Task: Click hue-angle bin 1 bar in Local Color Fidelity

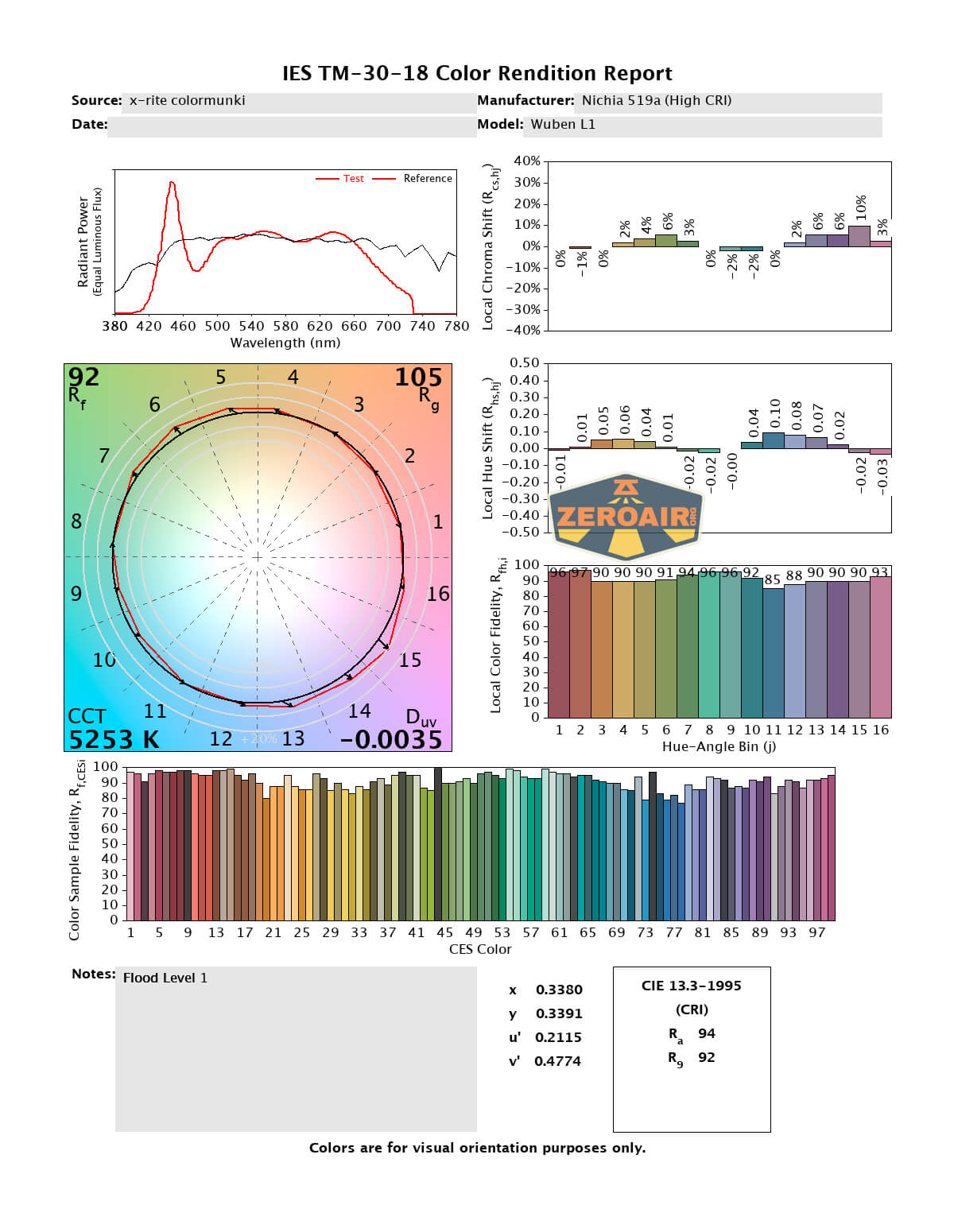Action: pyautogui.click(x=559, y=645)
